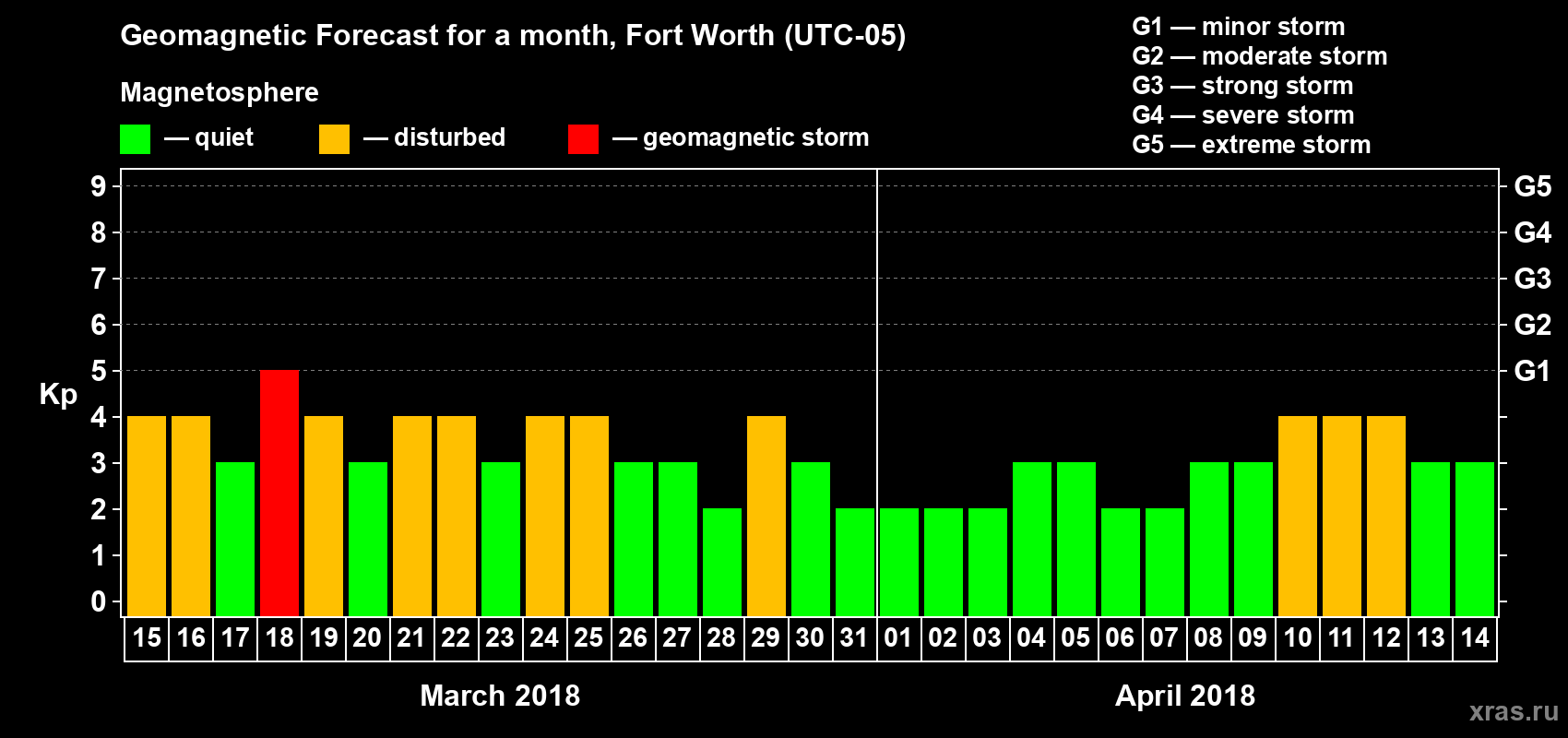
Task: Click the green bar for March 31
Action: pyautogui.click(x=855, y=563)
